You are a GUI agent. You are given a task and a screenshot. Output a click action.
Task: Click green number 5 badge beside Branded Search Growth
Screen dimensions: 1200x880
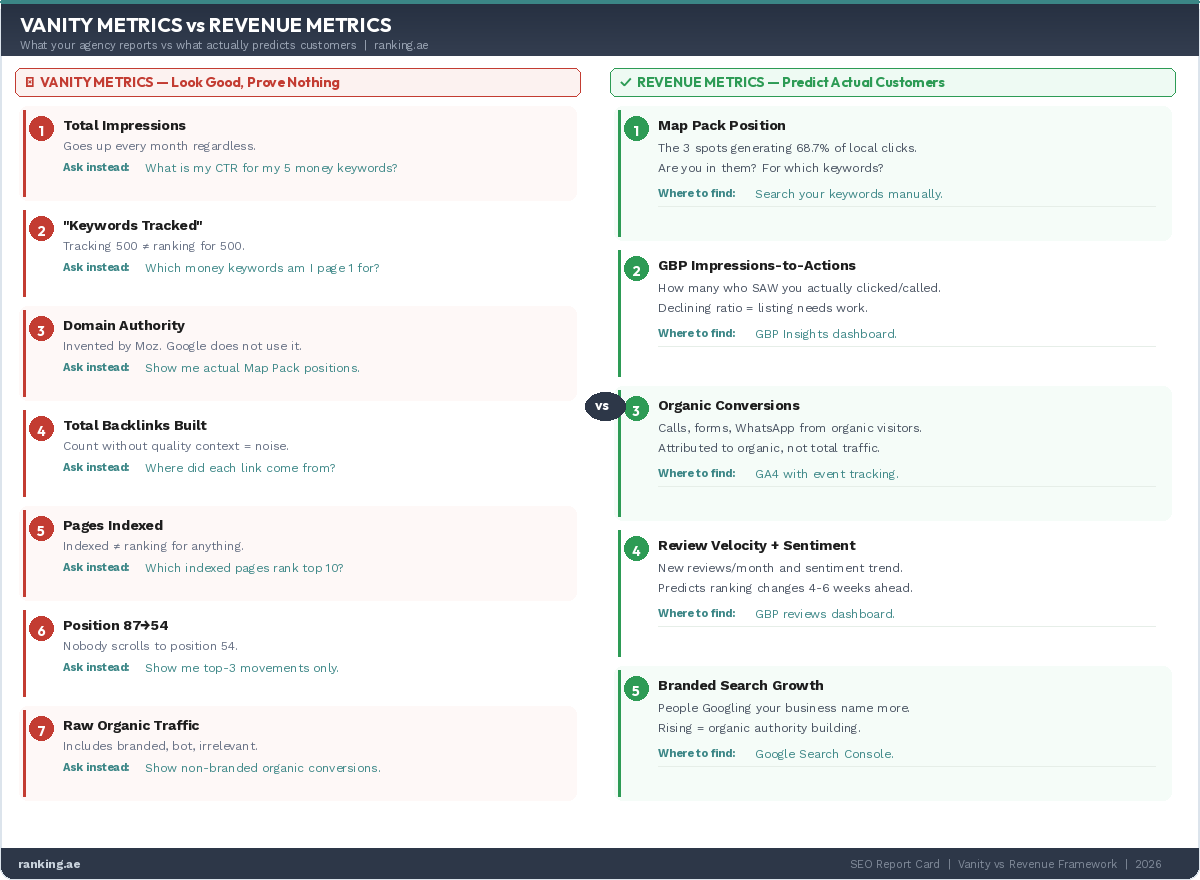pyautogui.click(x=635, y=689)
